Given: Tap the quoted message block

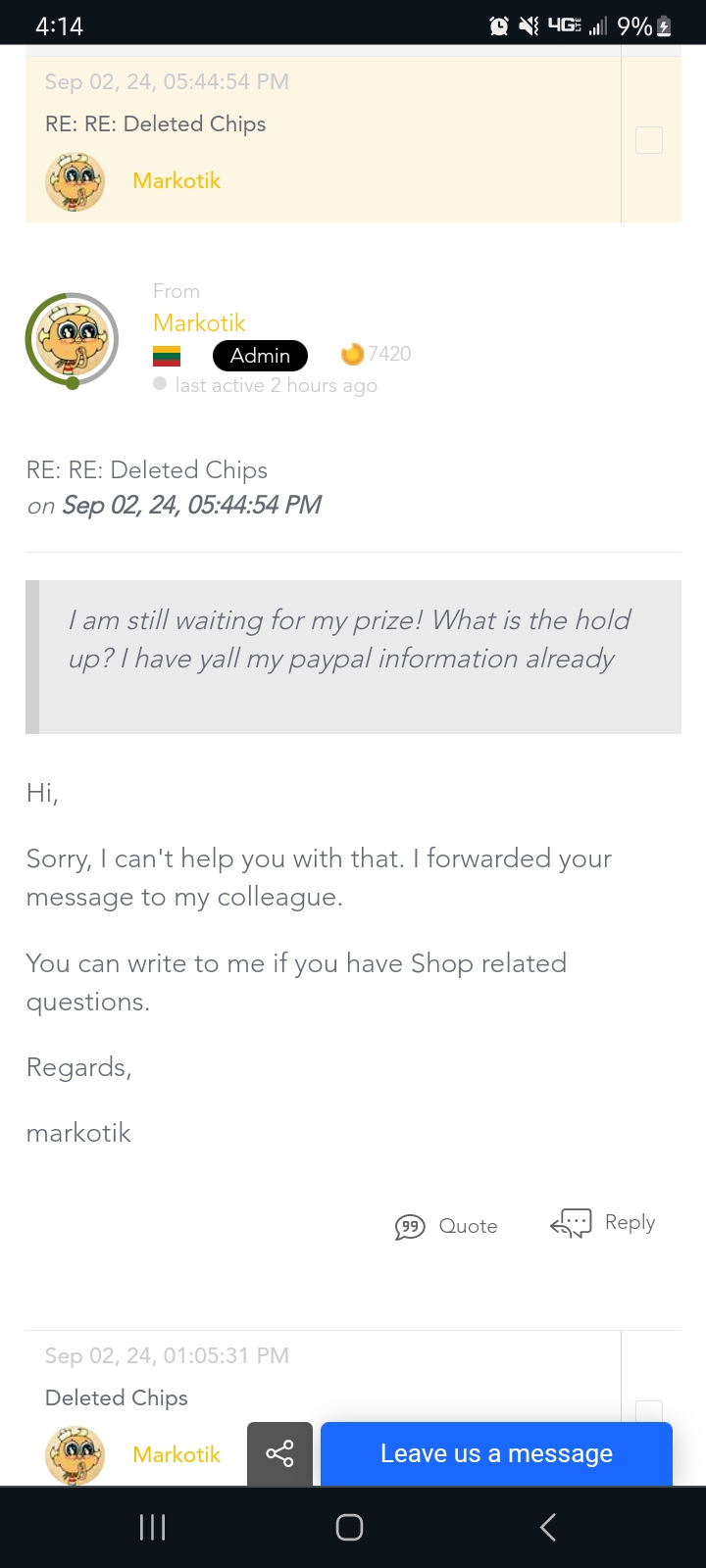Looking at the screenshot, I should 353,657.
